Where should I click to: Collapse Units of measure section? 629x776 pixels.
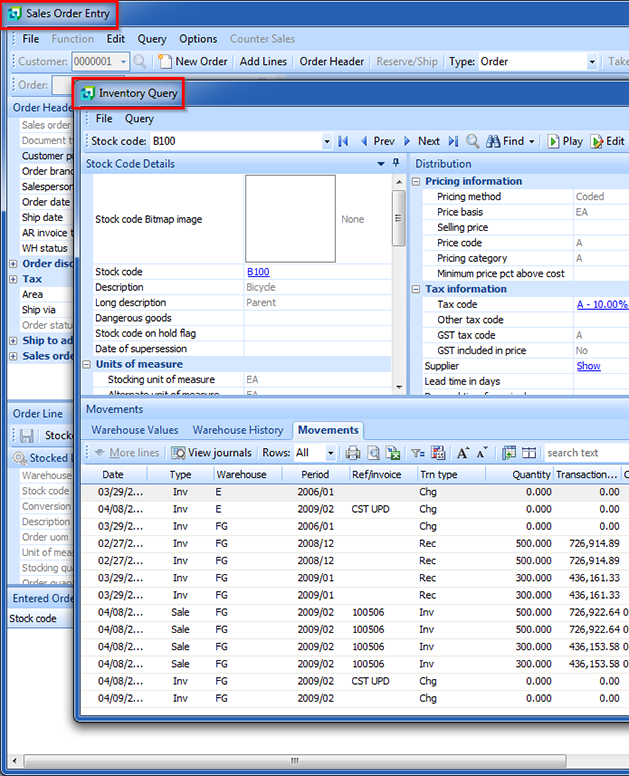87,365
